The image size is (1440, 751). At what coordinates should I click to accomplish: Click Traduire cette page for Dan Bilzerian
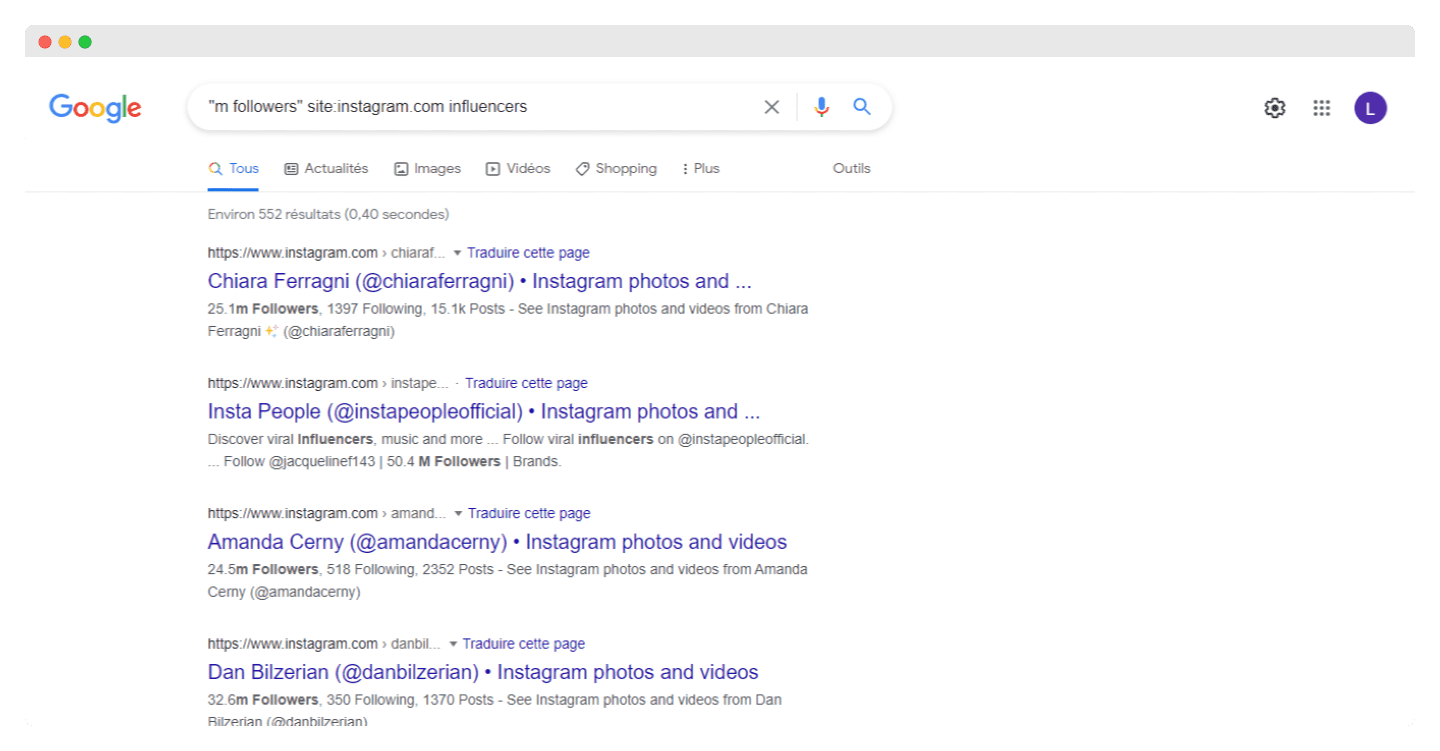click(524, 644)
